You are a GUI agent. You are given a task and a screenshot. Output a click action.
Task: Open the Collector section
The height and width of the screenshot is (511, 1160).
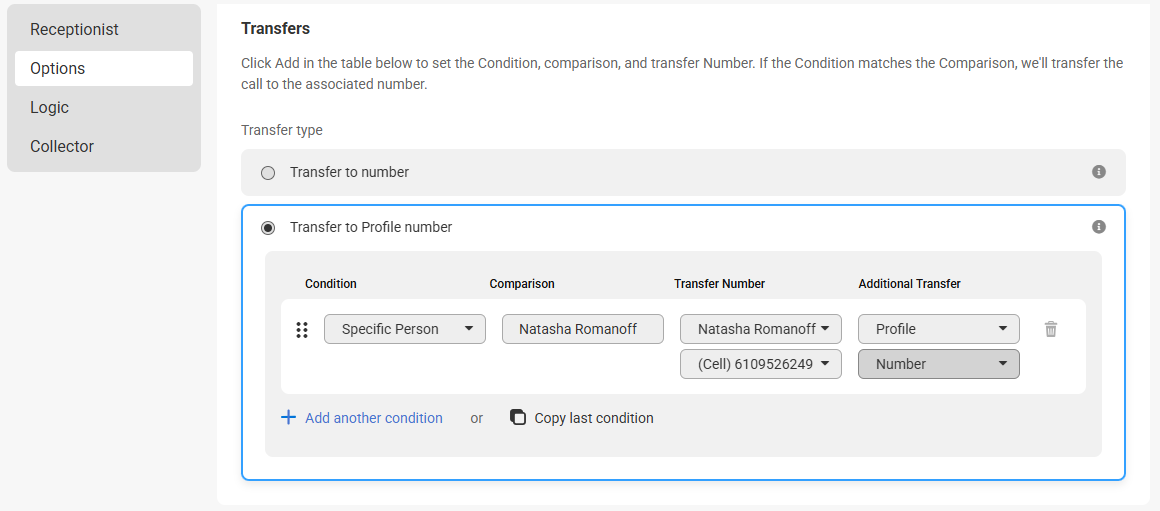click(104, 146)
